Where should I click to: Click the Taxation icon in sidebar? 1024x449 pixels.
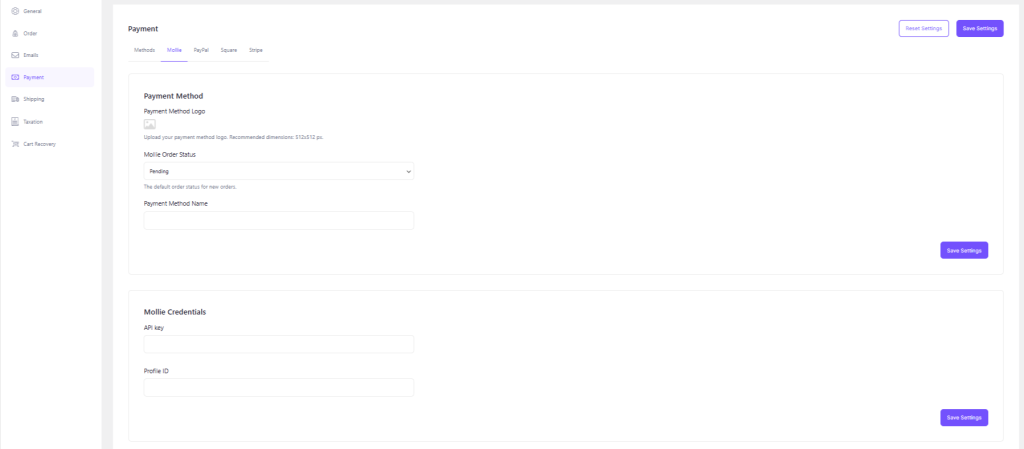tap(16, 121)
